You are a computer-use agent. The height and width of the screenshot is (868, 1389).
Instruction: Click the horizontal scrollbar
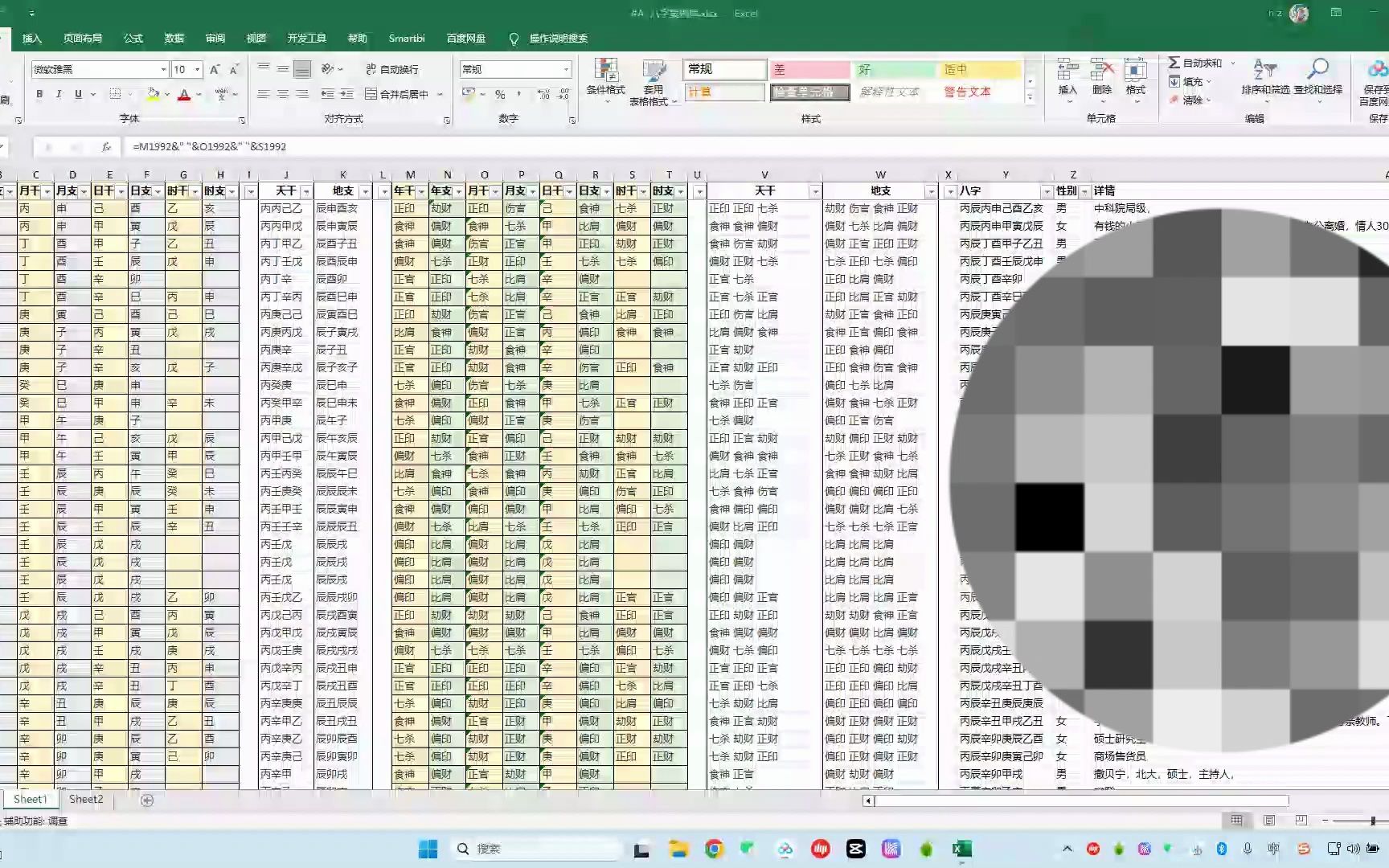coord(1081,800)
